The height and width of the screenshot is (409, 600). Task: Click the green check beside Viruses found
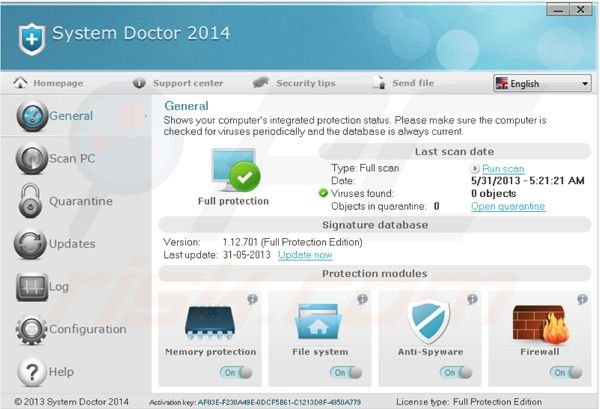tap(323, 193)
